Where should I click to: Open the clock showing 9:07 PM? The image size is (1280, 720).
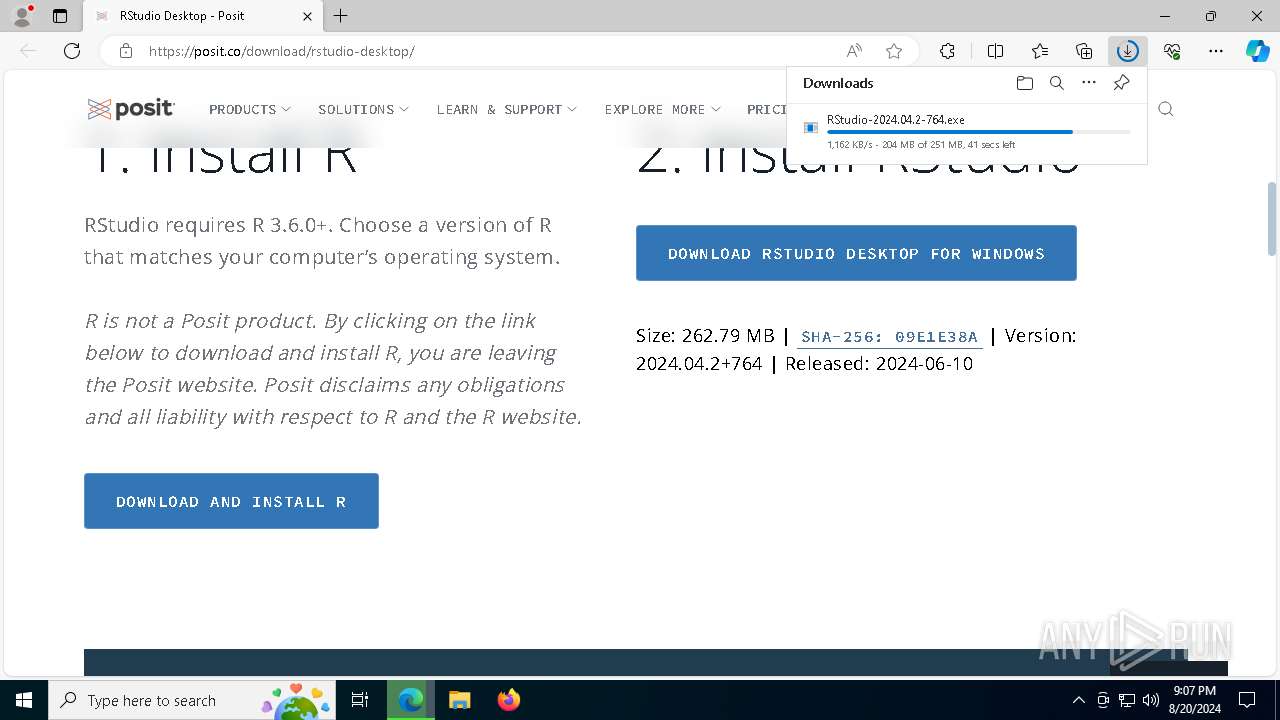pos(1193,700)
